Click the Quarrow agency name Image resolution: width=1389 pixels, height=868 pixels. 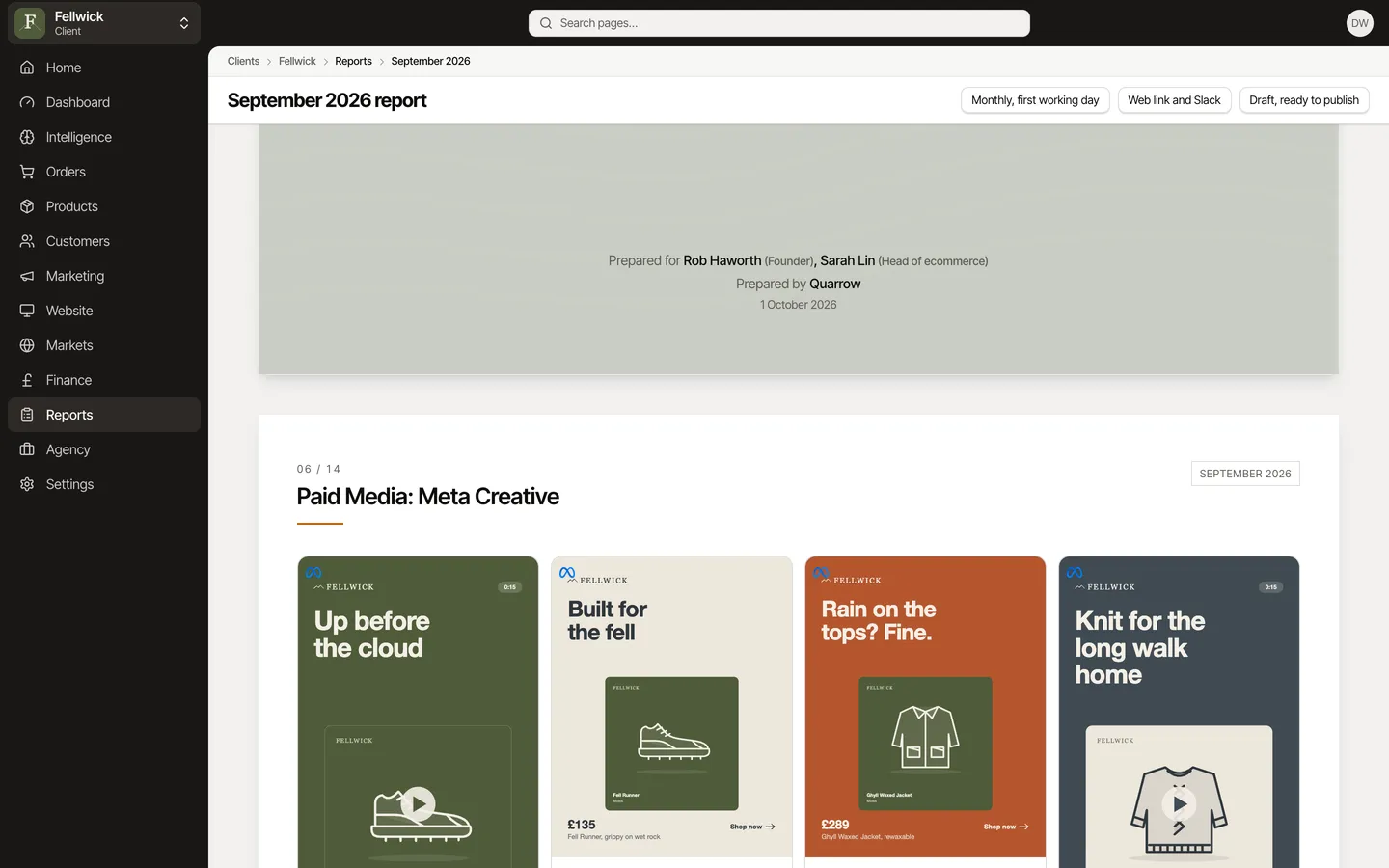(835, 284)
